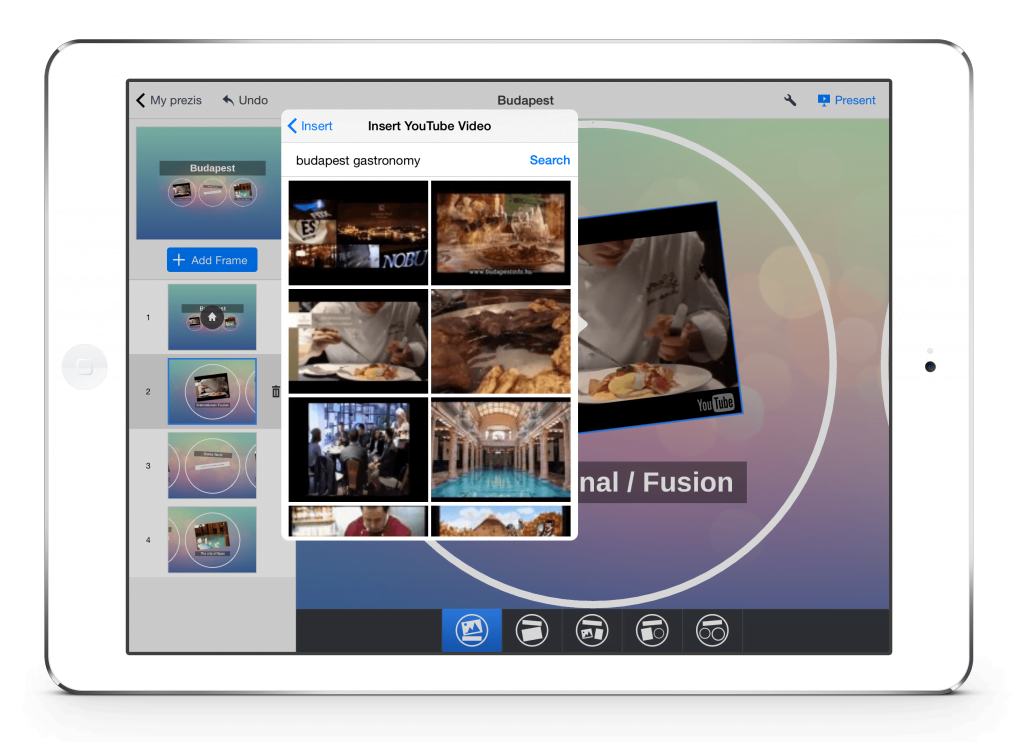Select the NOBU video thumbnail result
1024x742 pixels.
(358, 233)
